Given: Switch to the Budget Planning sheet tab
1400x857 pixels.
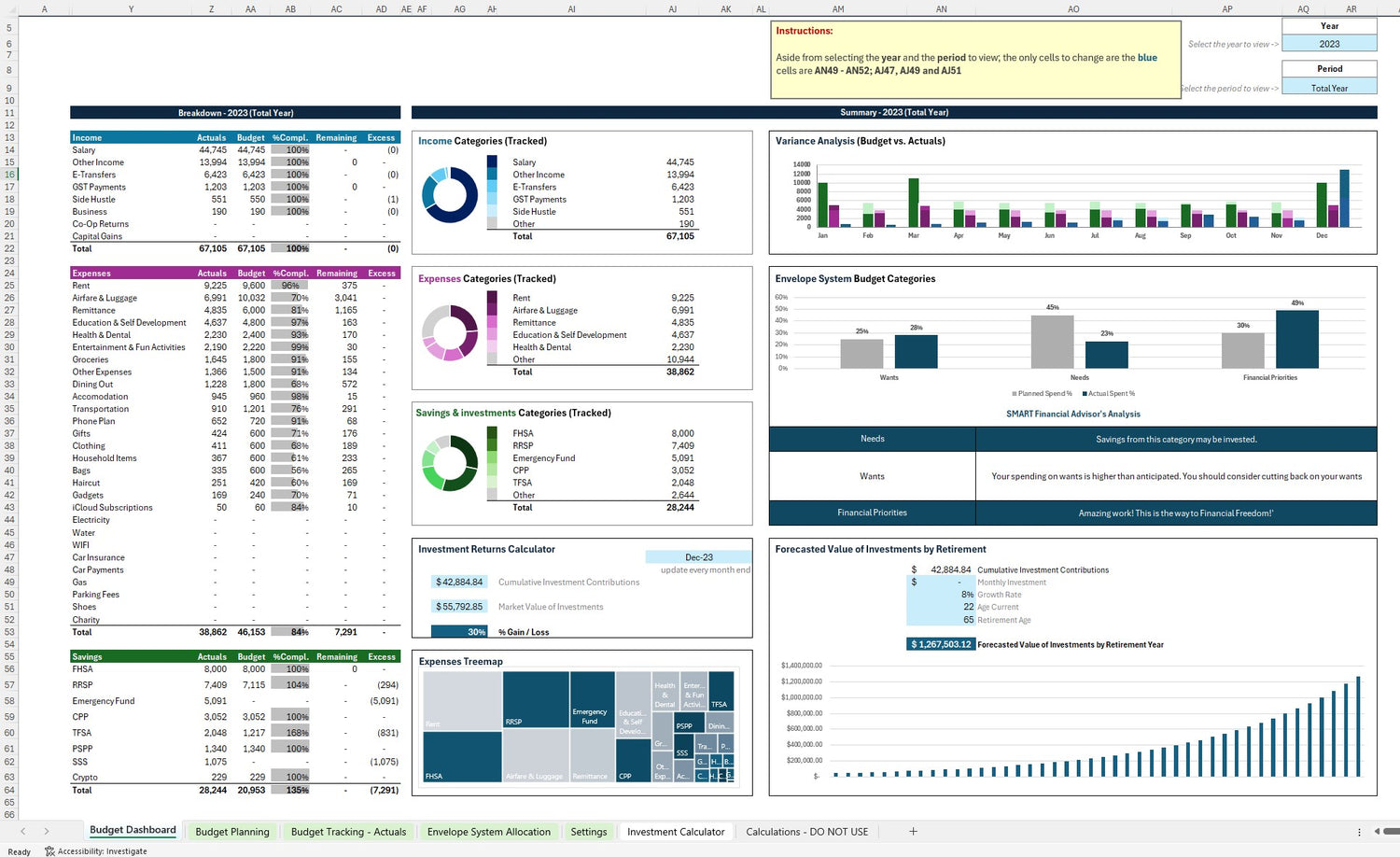Looking at the screenshot, I should pos(232,832).
